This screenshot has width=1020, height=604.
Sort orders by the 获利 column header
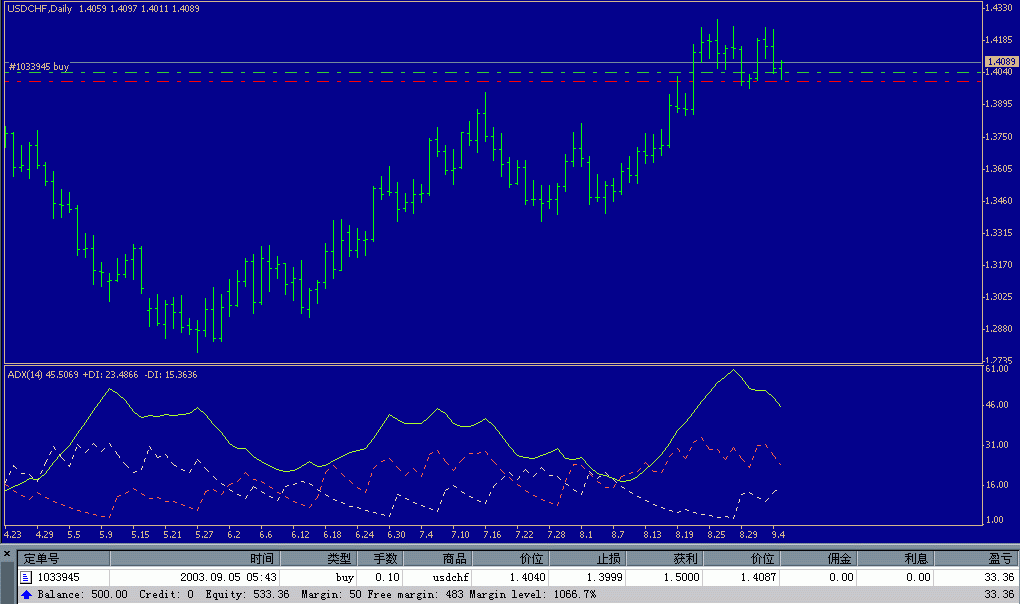[x=664, y=558]
